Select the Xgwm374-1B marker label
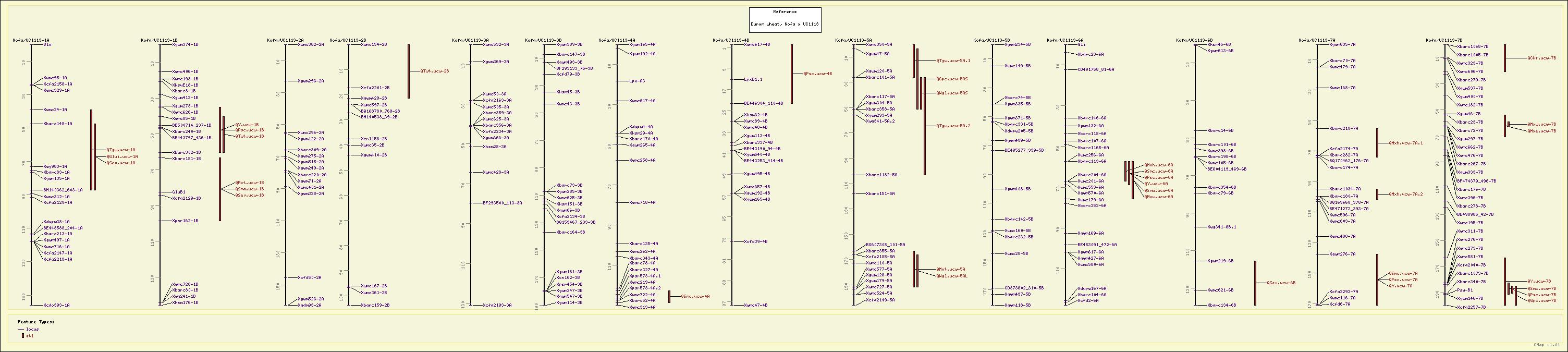This screenshot has height=352, width=1568. click(185, 44)
